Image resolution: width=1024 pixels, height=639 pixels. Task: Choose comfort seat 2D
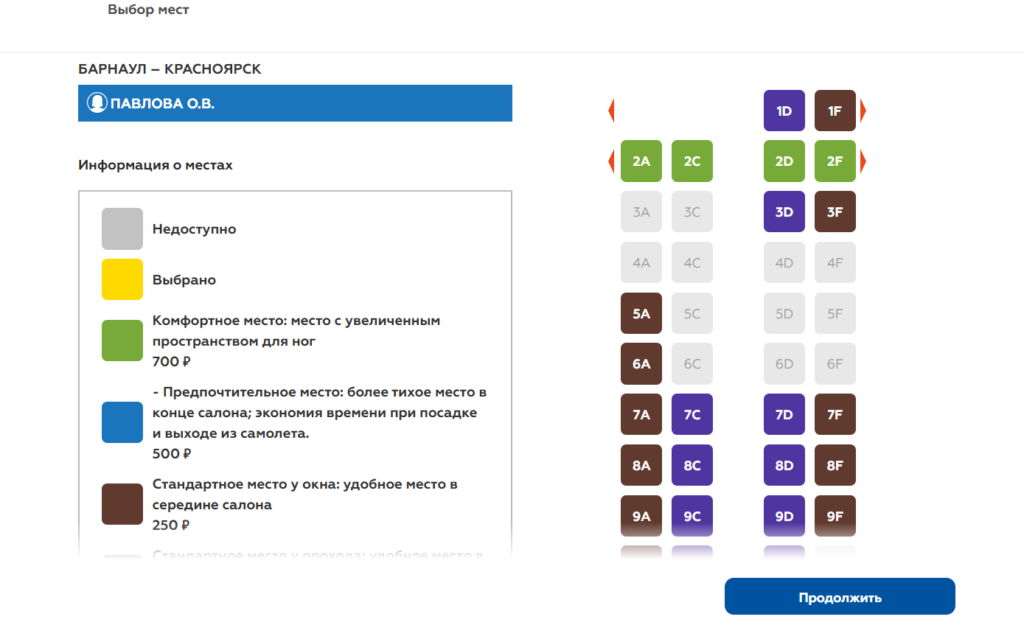coord(784,161)
